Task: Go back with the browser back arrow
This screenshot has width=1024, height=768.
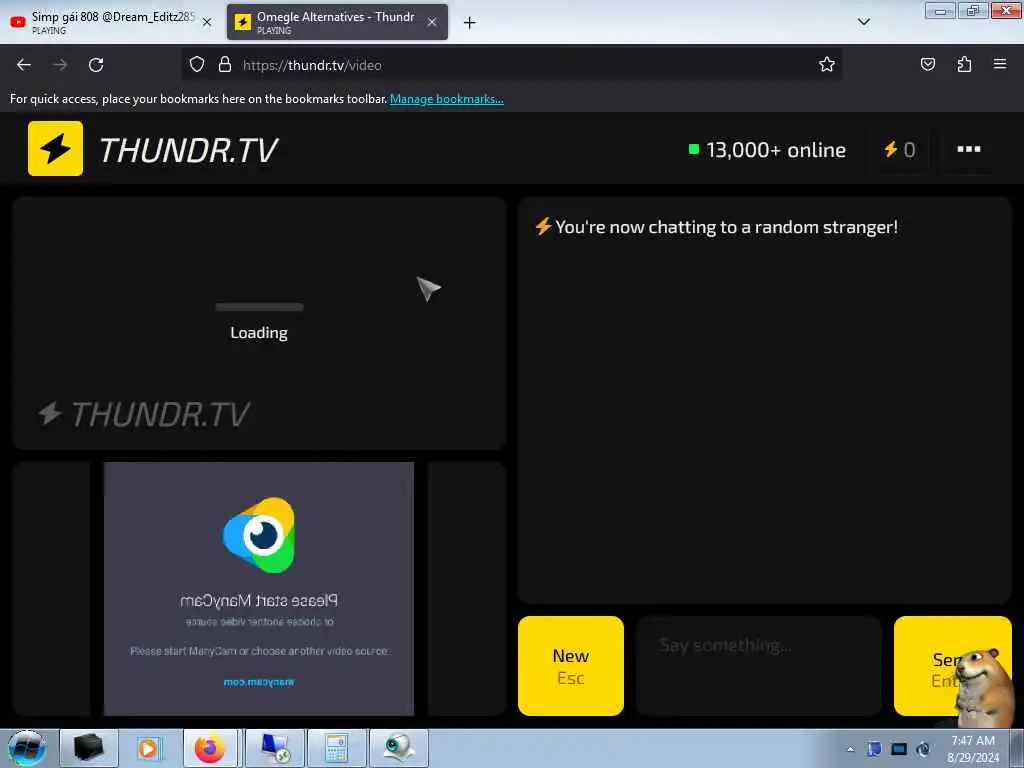Action: (x=24, y=65)
